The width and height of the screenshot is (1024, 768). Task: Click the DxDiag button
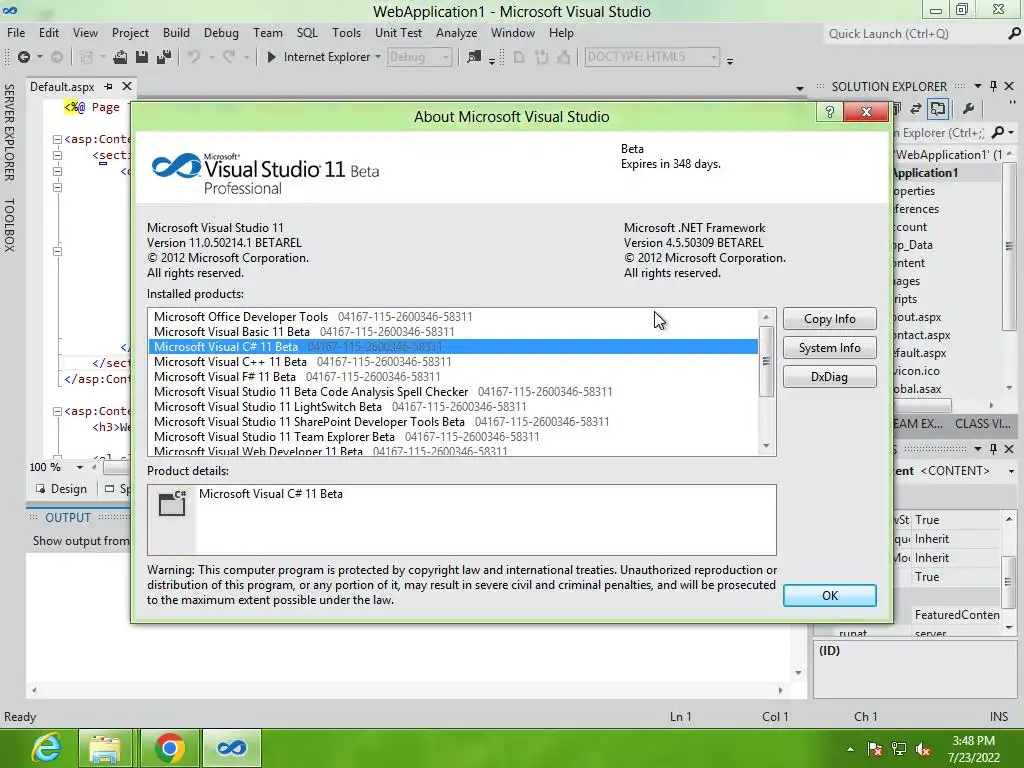pos(829,377)
